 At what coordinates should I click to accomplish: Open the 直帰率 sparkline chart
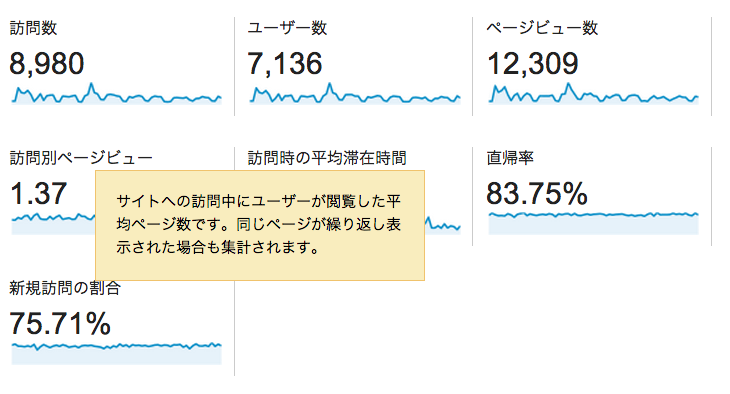tap(594, 223)
